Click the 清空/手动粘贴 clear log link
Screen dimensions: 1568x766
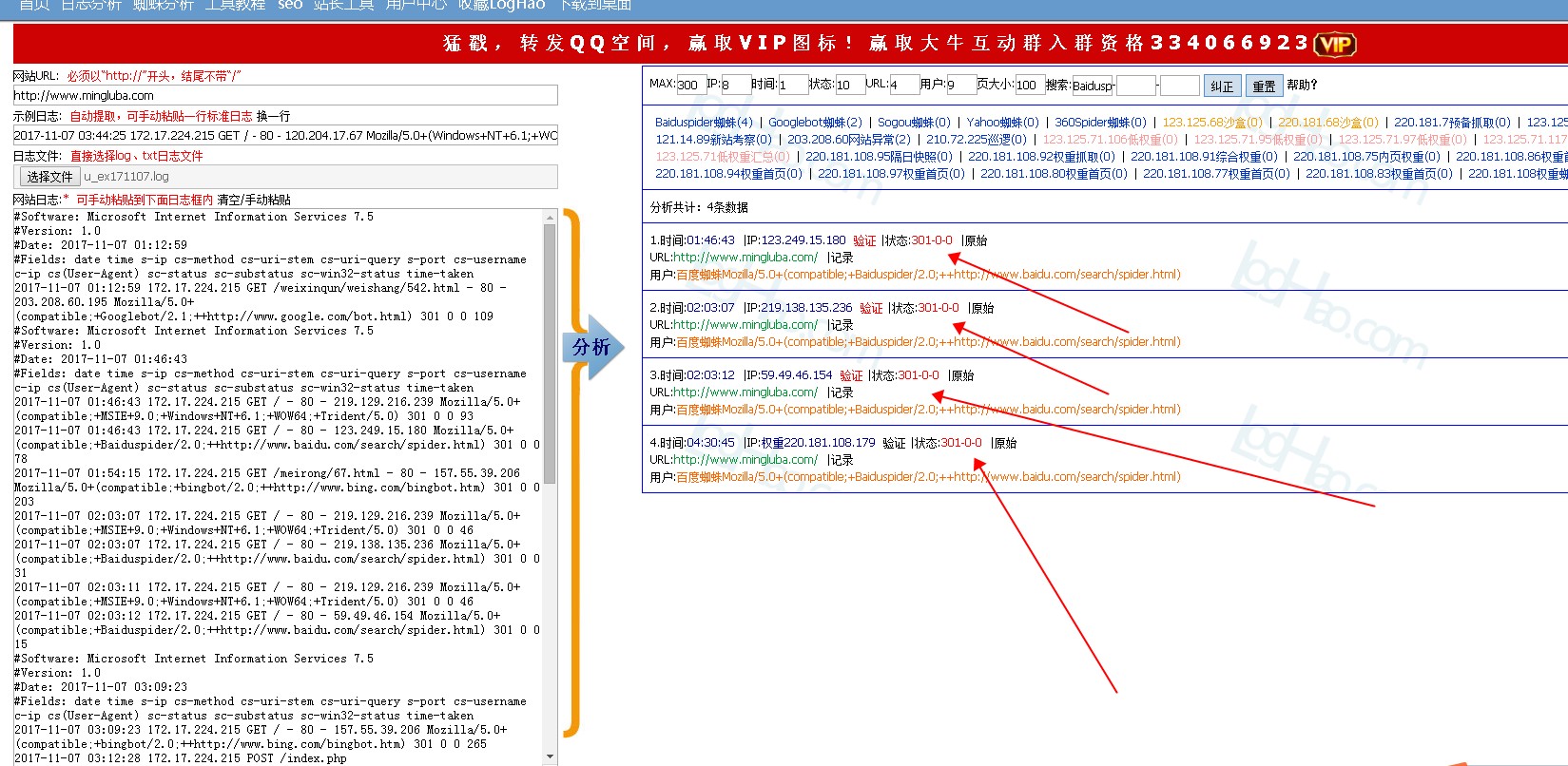(x=254, y=200)
